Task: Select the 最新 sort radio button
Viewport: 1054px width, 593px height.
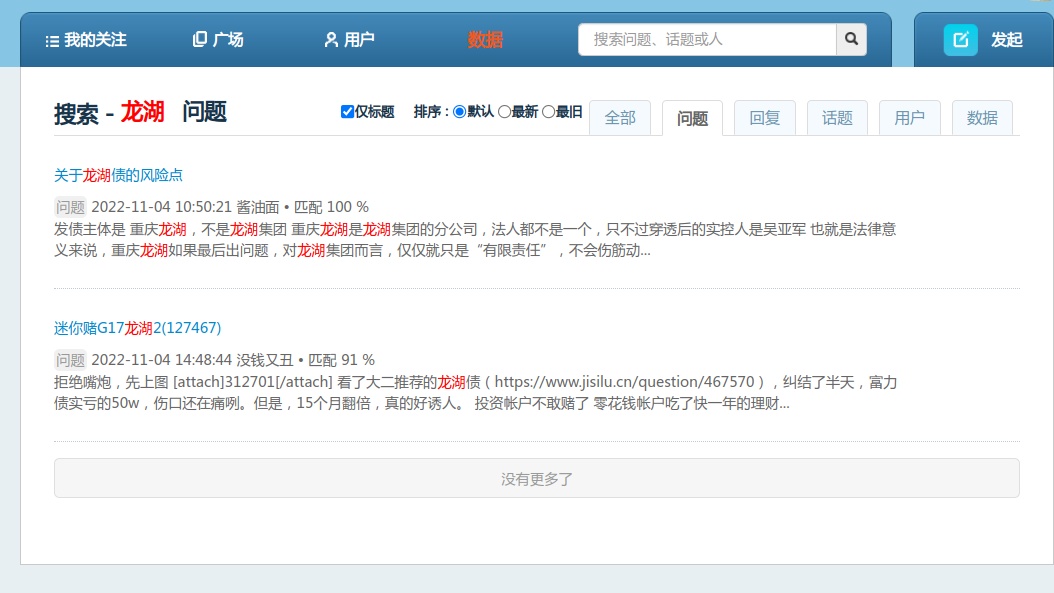Action: coord(504,112)
